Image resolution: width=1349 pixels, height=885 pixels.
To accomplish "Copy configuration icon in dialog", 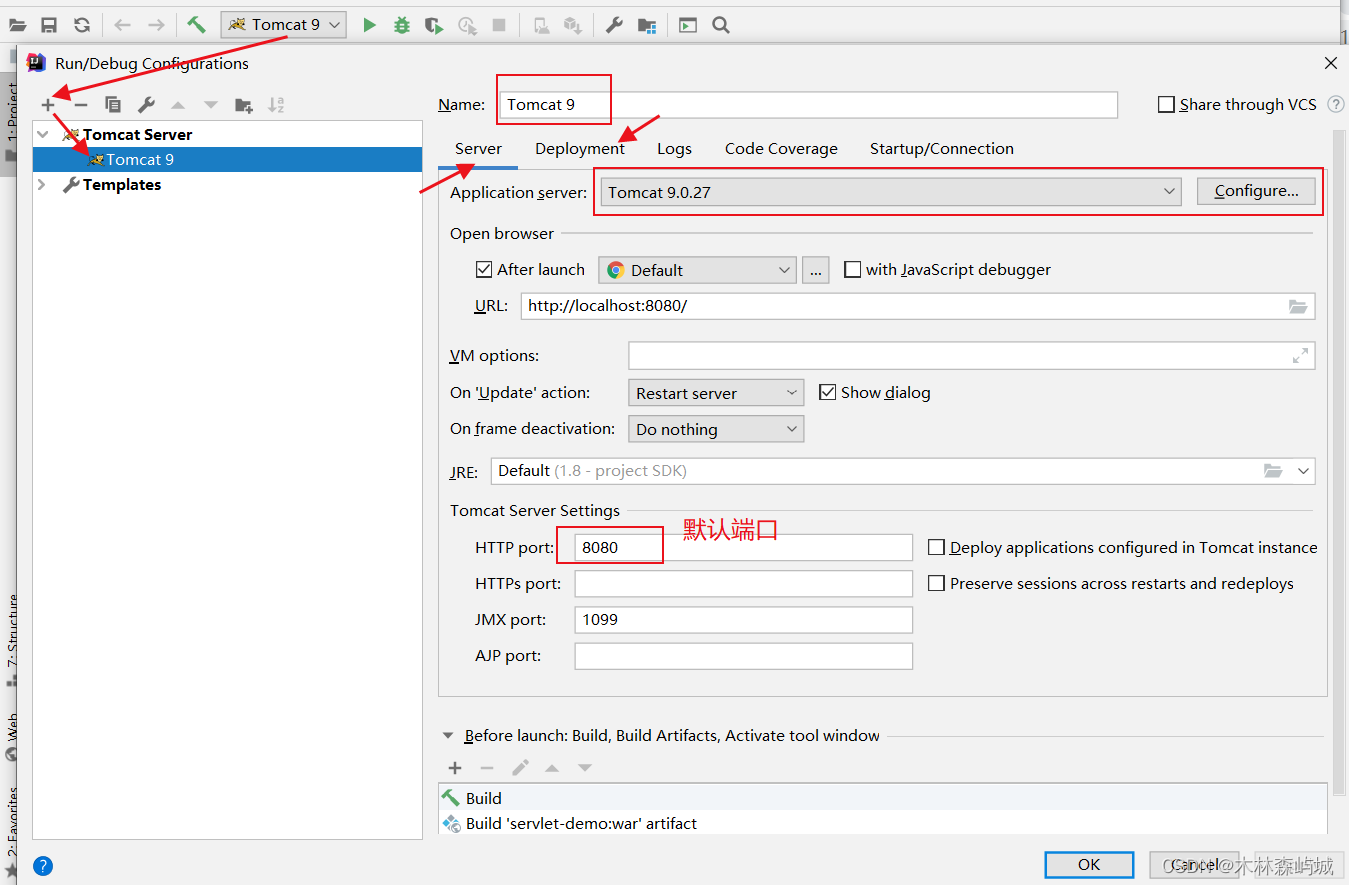I will 113,104.
